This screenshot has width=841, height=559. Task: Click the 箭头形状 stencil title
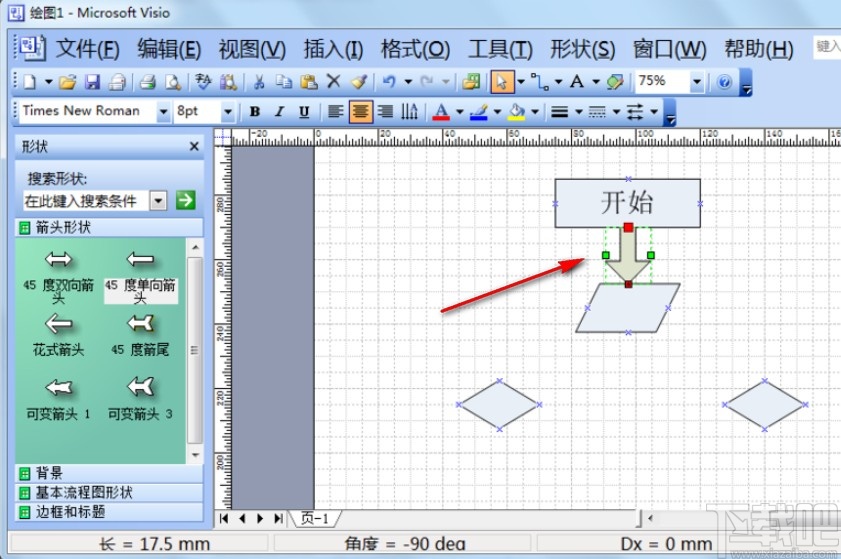point(109,227)
